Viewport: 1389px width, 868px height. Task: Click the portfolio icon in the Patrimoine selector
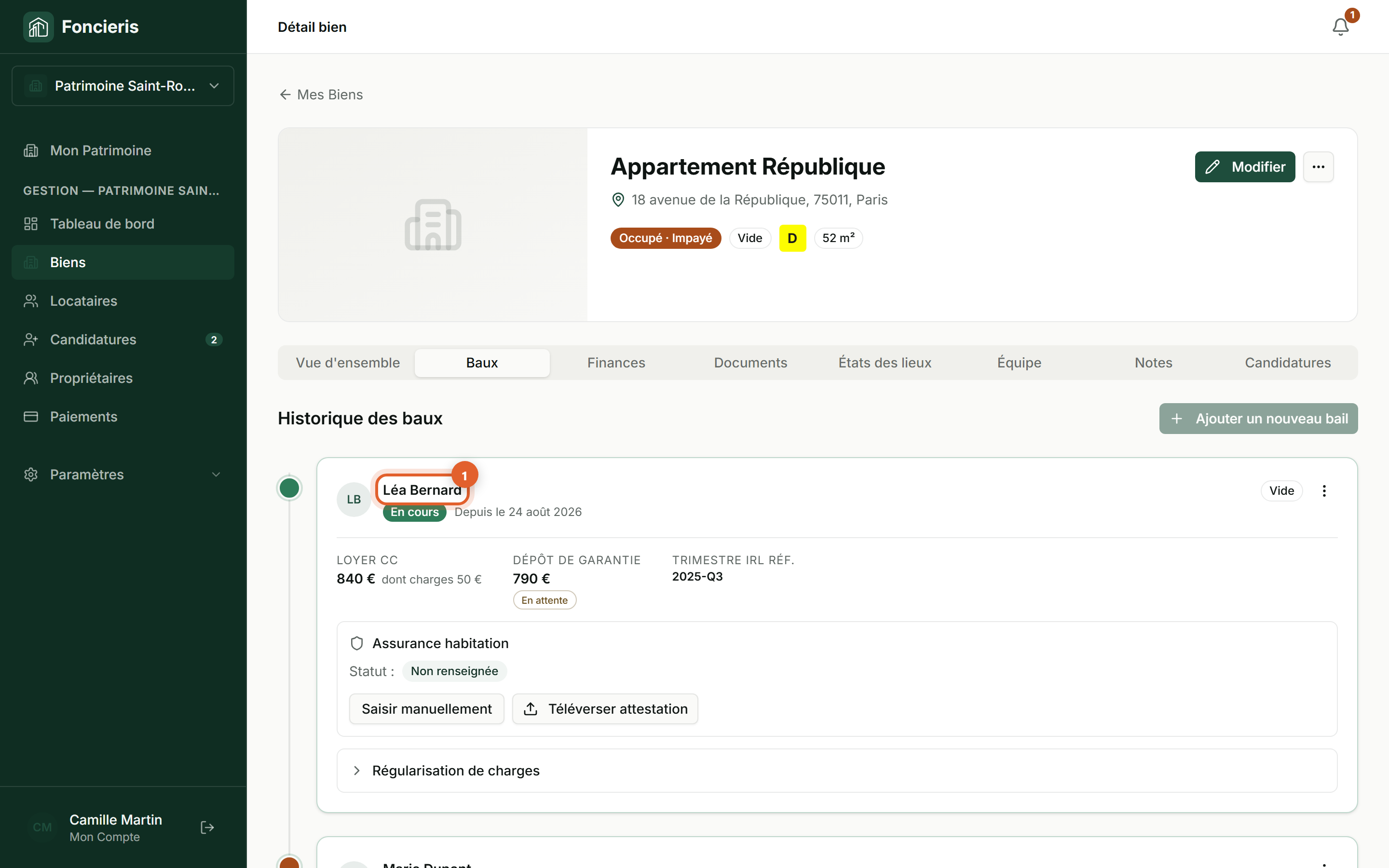(x=36, y=86)
